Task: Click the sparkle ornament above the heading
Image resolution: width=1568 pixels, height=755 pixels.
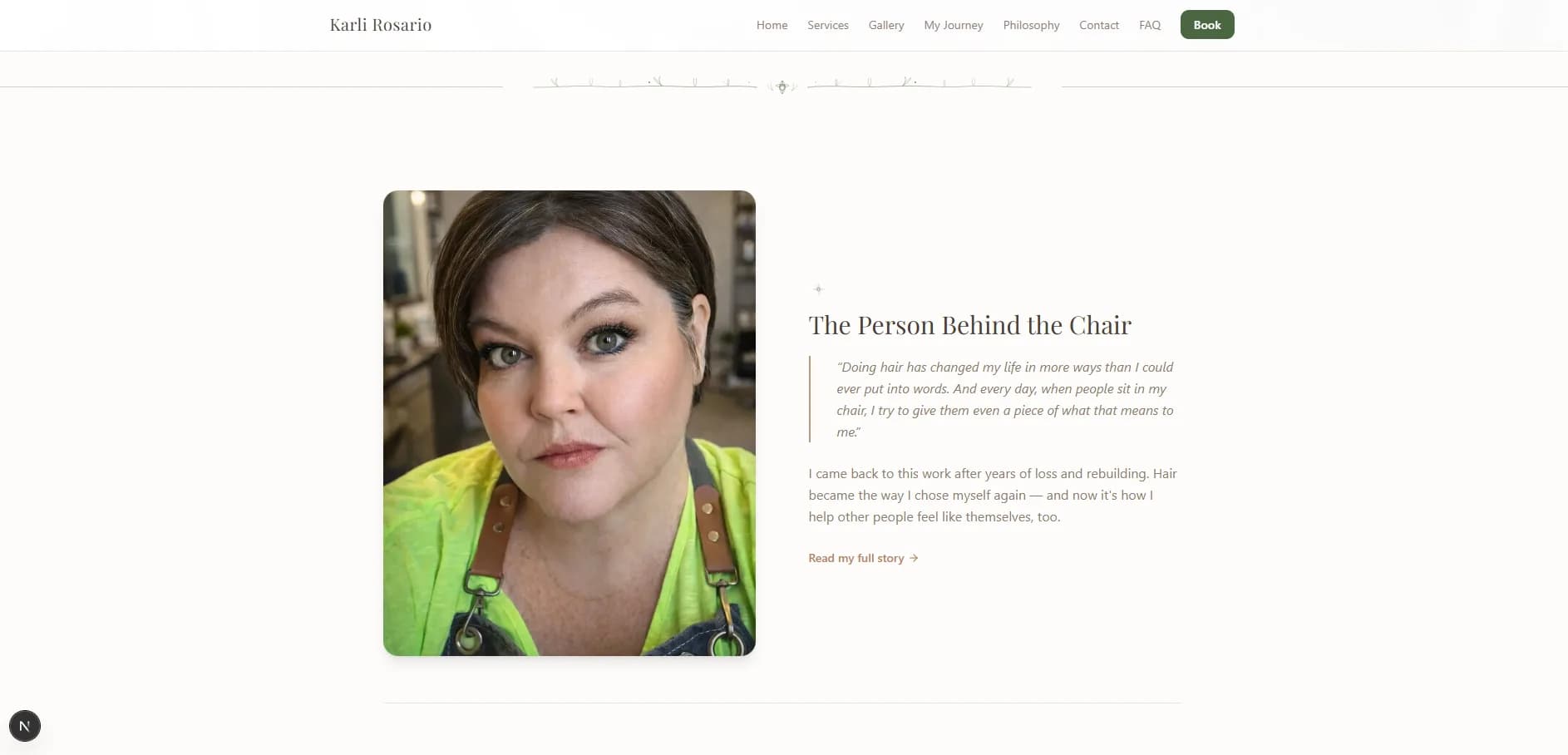Action: tap(818, 289)
